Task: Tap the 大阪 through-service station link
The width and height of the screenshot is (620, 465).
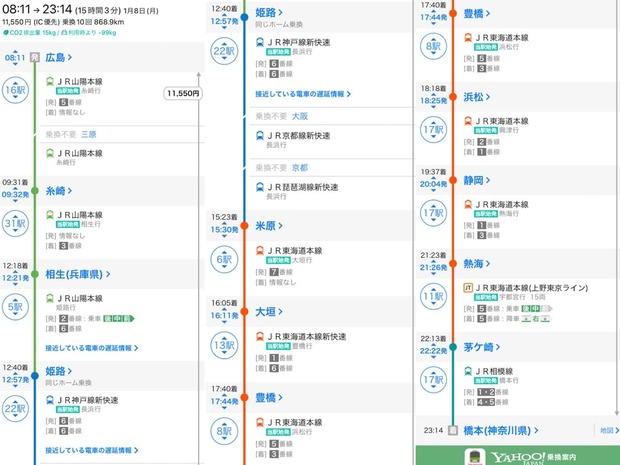Action: click(300, 116)
